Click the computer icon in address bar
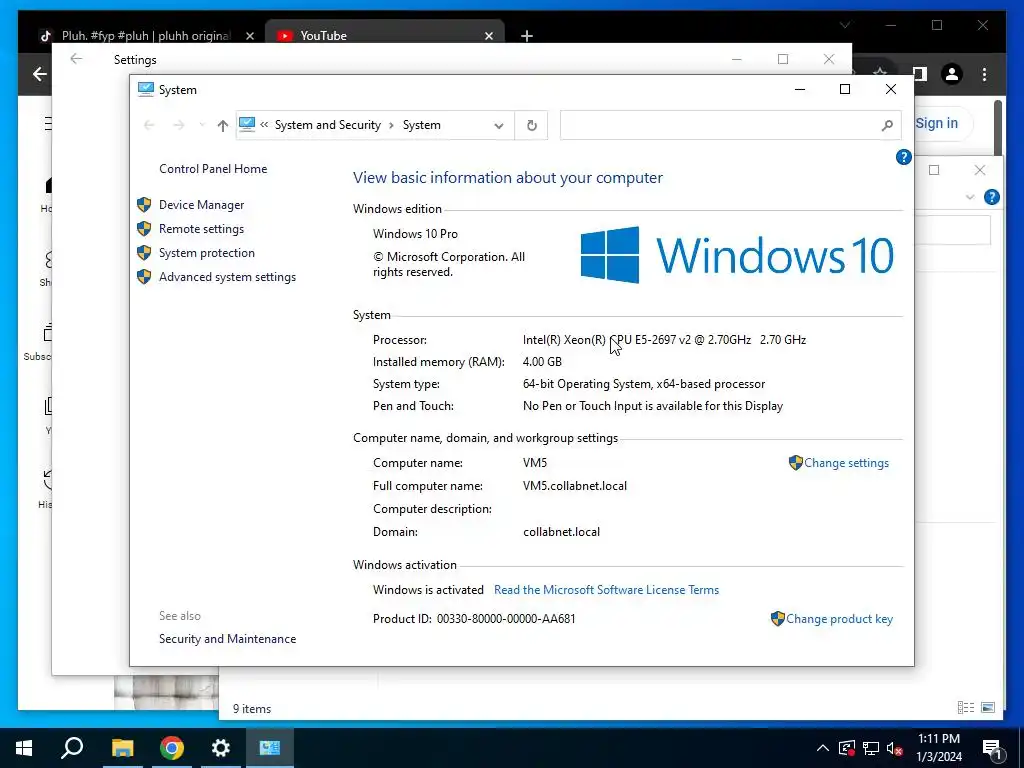The image size is (1024, 768). pyautogui.click(x=247, y=124)
